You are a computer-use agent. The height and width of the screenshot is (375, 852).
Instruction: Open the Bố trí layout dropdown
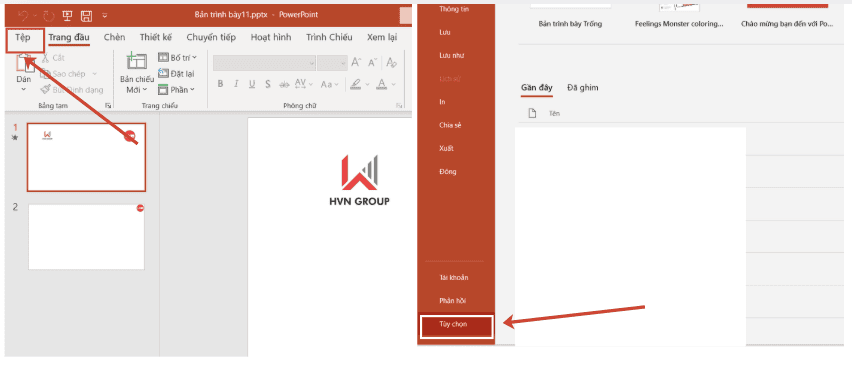click(x=178, y=57)
